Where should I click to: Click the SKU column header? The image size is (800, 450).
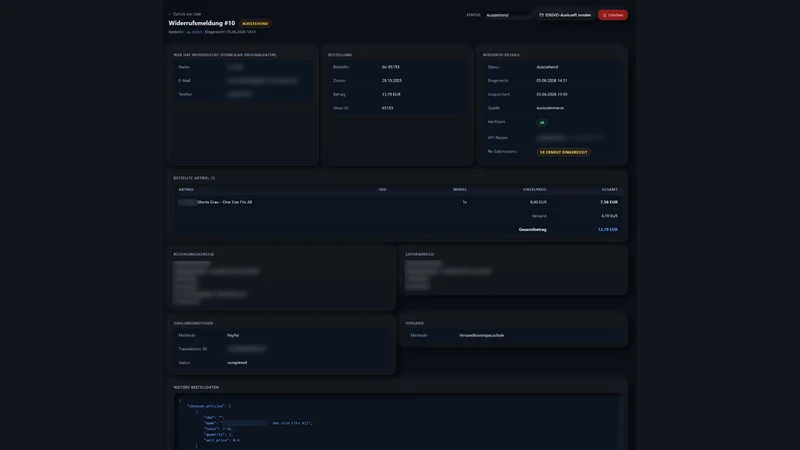pyautogui.click(x=382, y=189)
